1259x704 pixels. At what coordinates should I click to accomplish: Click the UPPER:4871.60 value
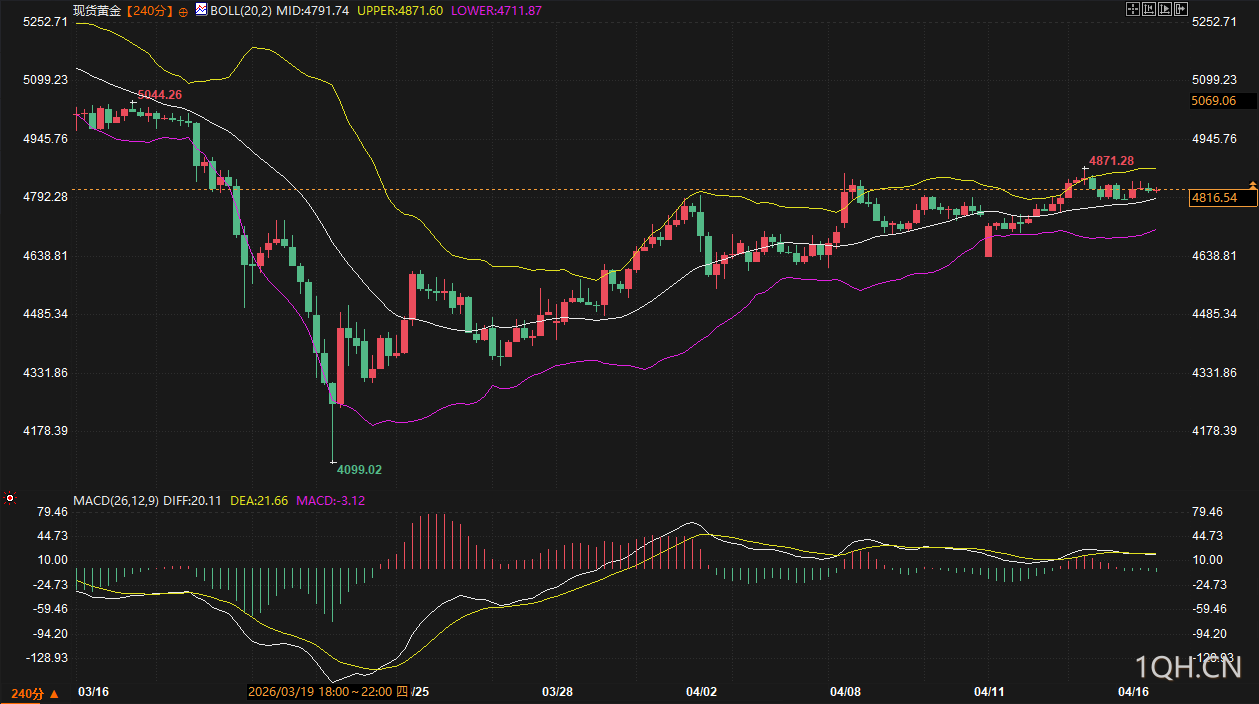point(400,10)
